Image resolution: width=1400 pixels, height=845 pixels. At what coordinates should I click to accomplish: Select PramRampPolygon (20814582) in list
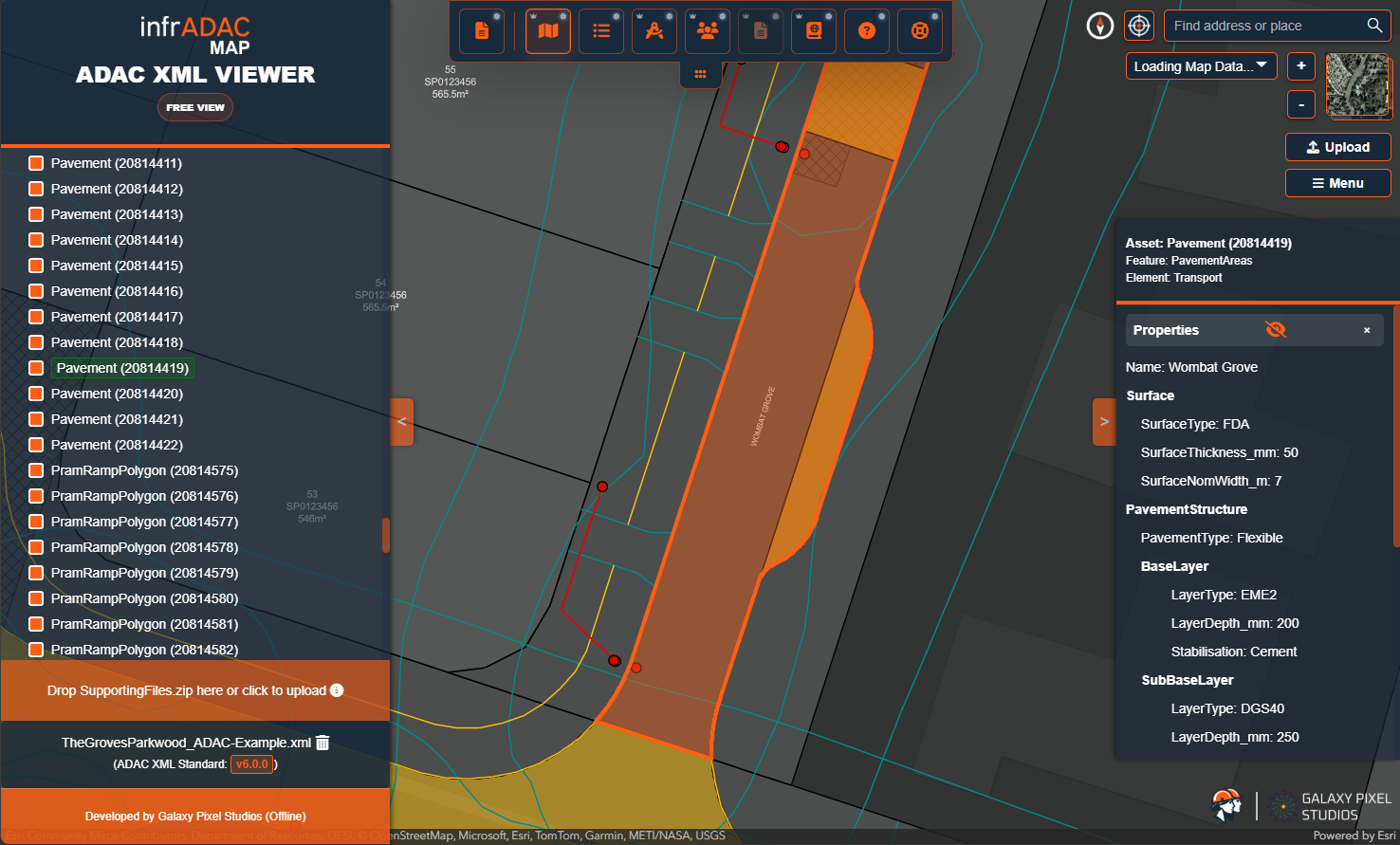tap(144, 650)
